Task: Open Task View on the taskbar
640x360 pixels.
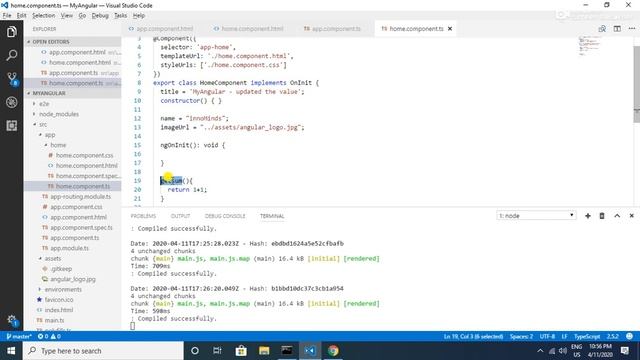Action: click(217, 351)
